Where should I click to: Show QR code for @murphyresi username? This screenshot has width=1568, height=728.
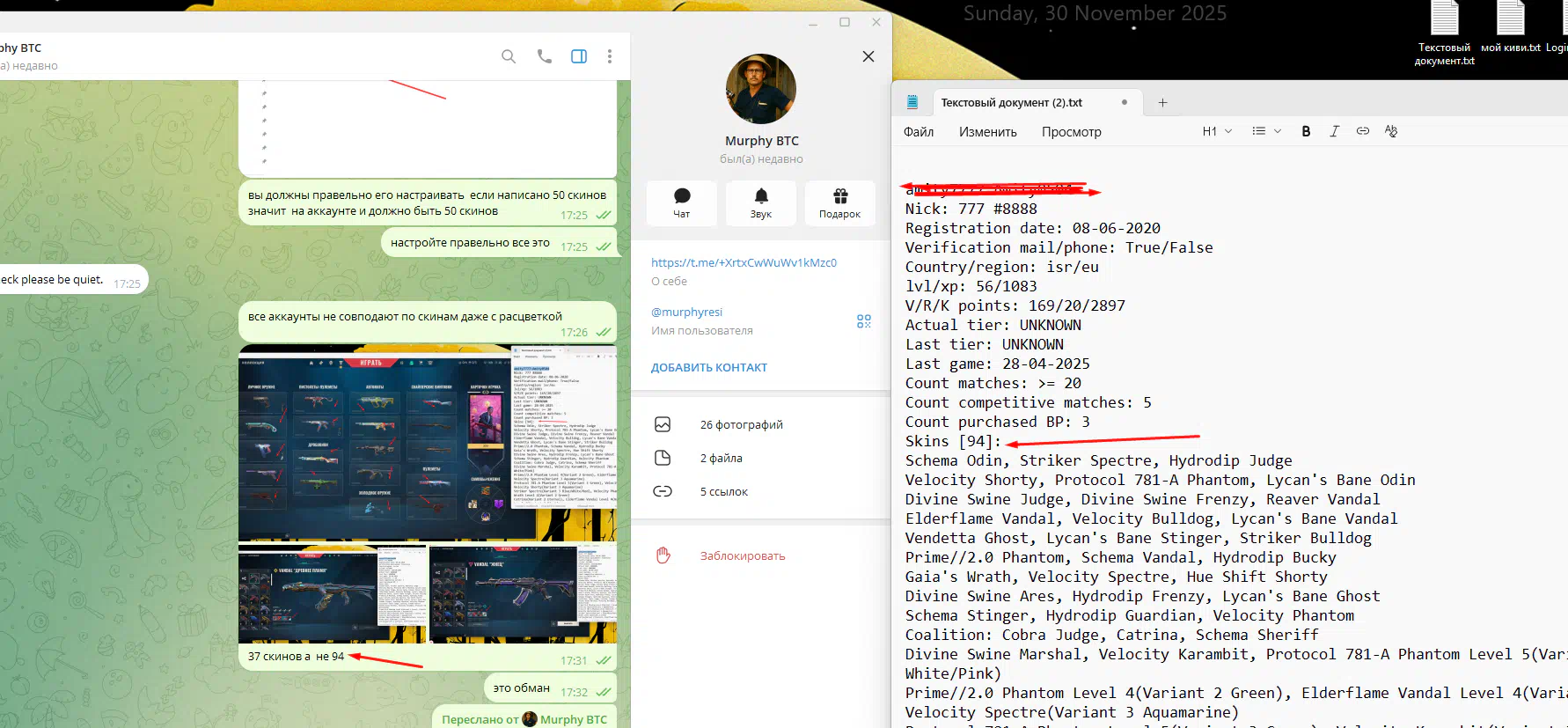(x=863, y=321)
